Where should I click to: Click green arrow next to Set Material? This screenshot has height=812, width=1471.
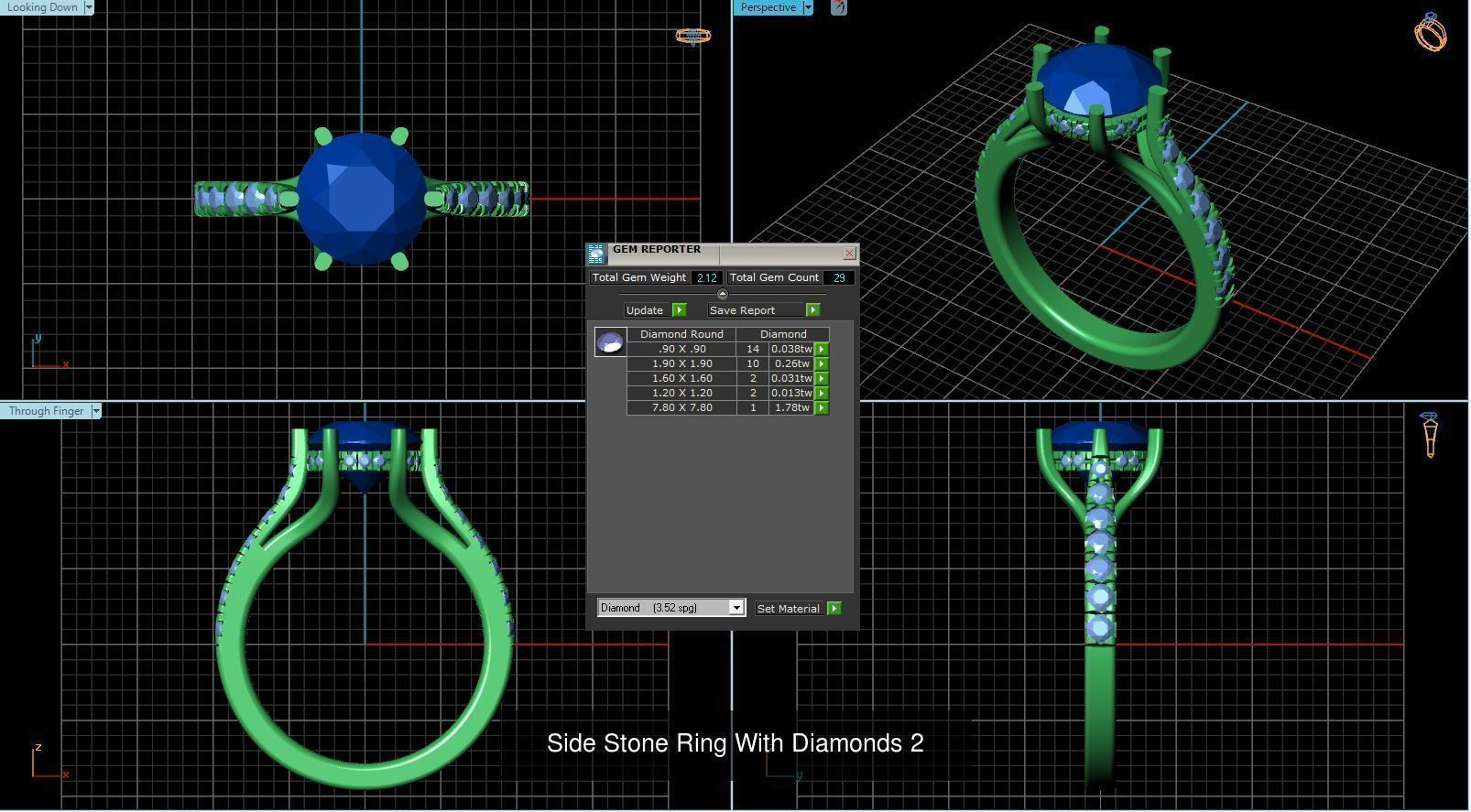coord(834,608)
